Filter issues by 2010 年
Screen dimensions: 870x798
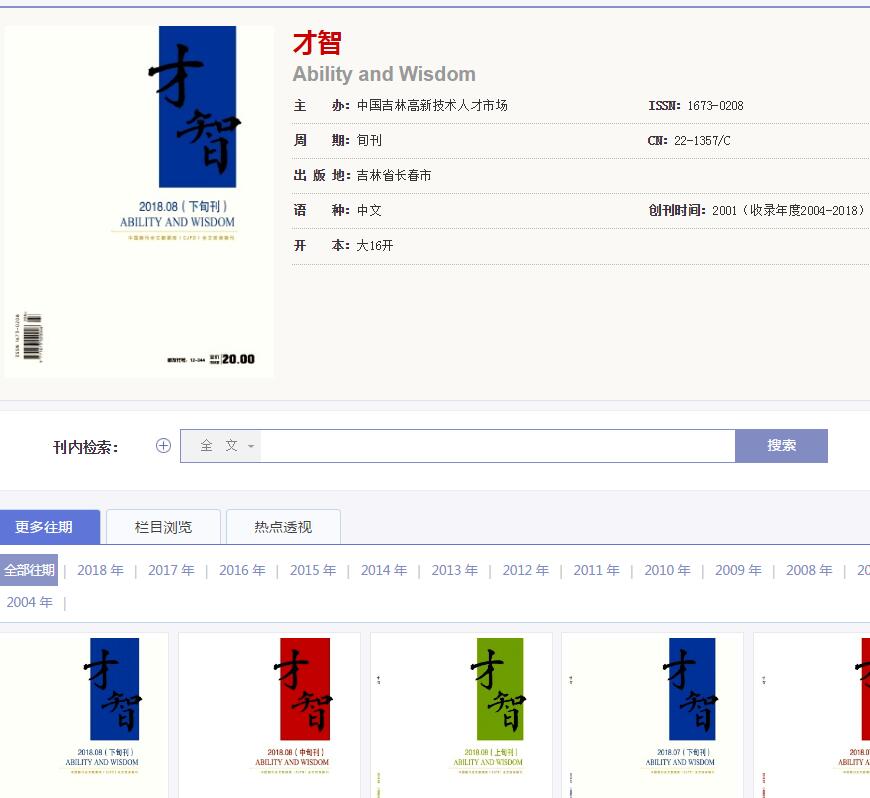(x=667, y=570)
